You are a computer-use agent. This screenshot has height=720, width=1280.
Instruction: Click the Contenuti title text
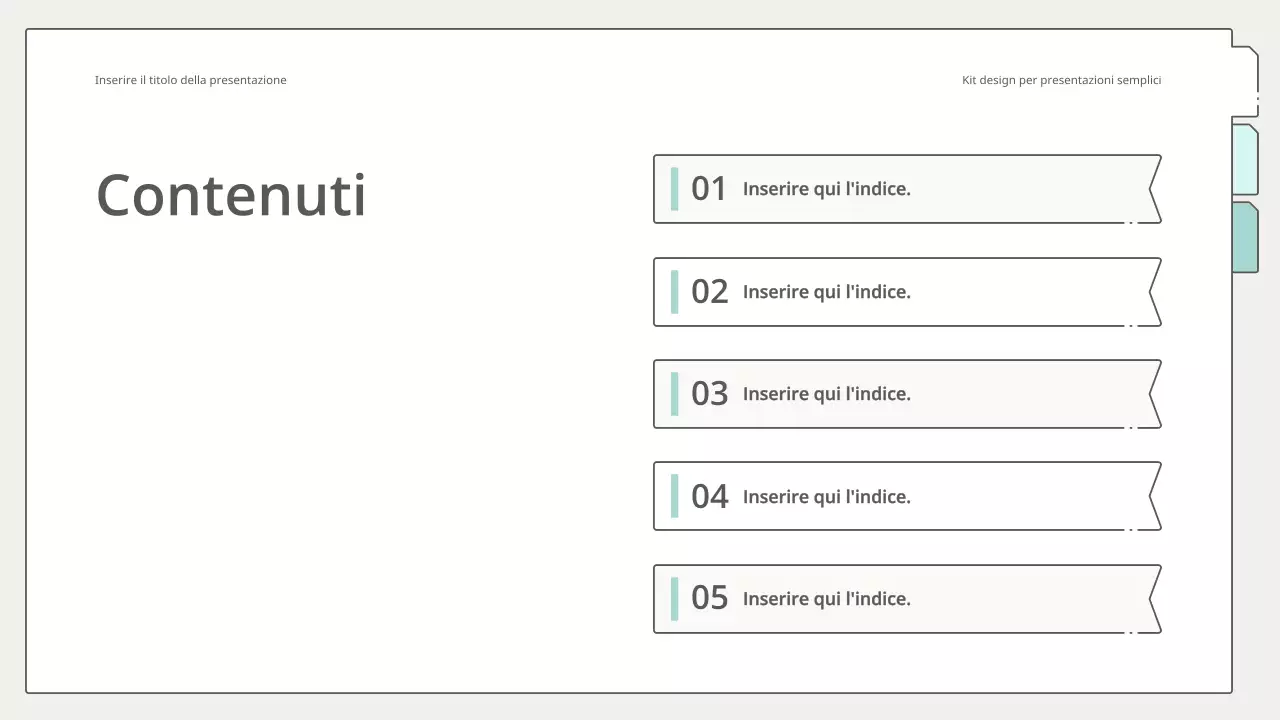pyautogui.click(x=231, y=195)
